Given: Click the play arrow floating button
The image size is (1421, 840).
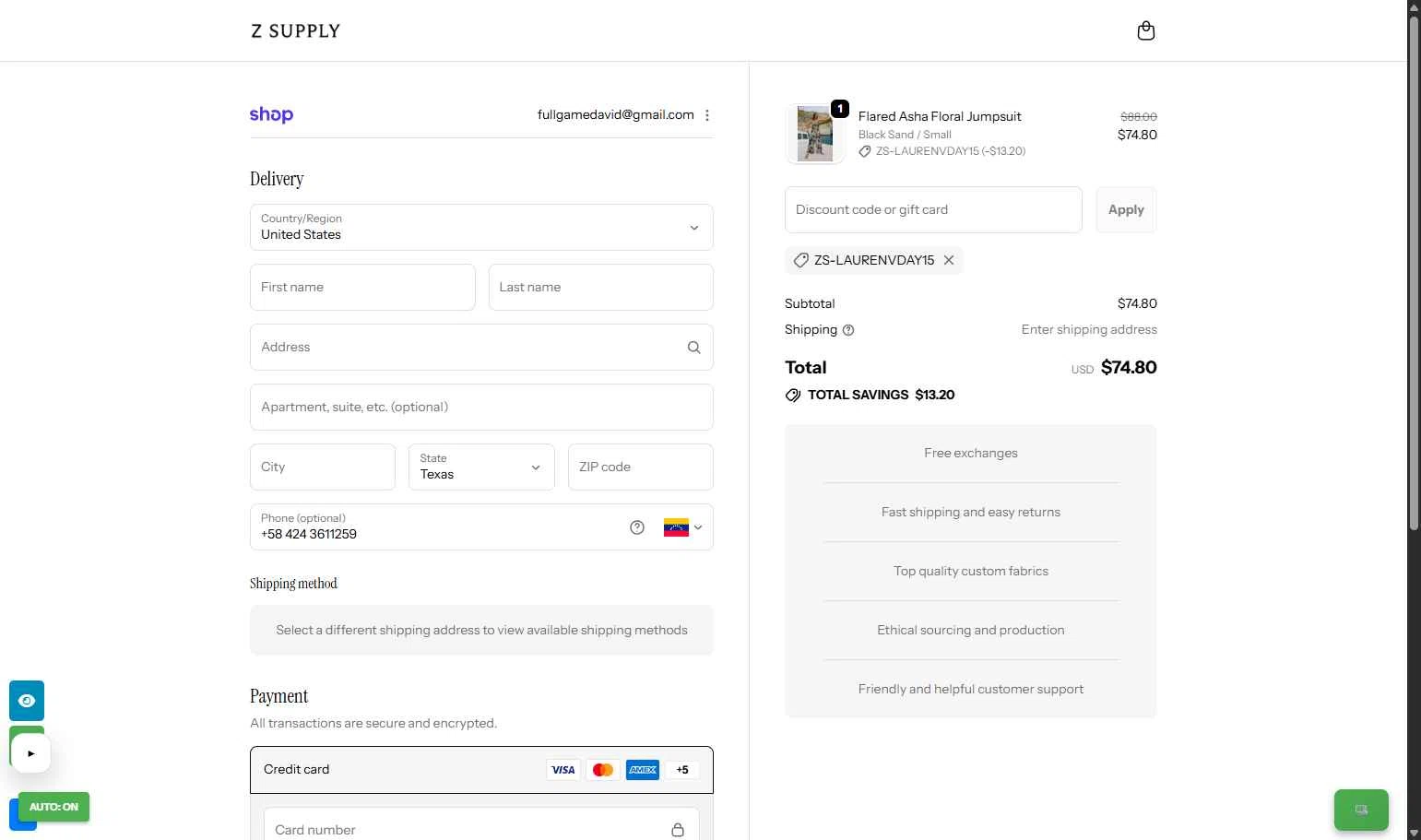Looking at the screenshot, I should point(31,753).
